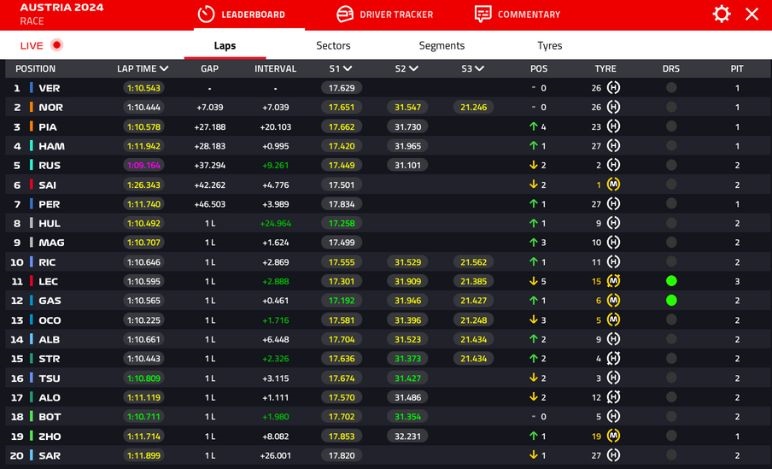Click the green up arrow for PIA
The width and height of the screenshot is (772, 469).
(534, 127)
